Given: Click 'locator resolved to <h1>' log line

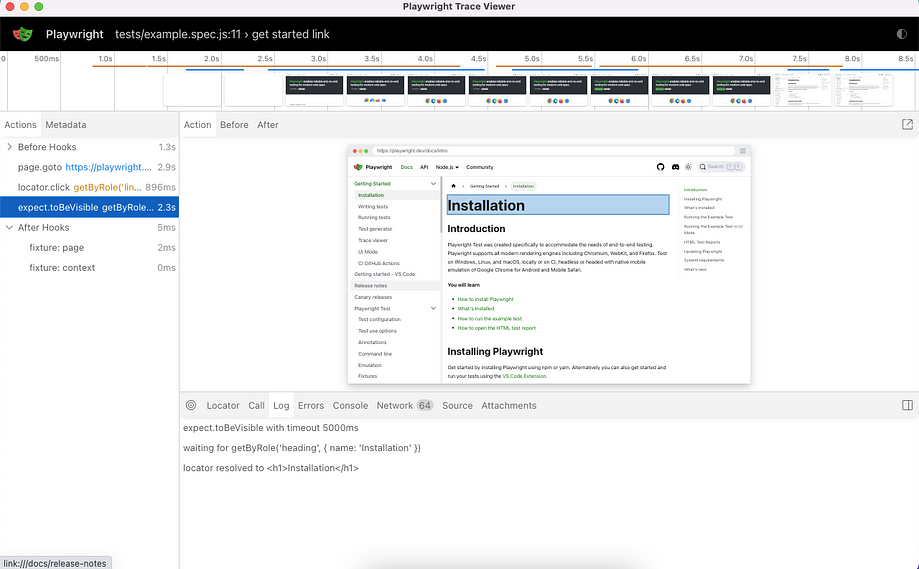Looking at the screenshot, I should (x=271, y=468).
